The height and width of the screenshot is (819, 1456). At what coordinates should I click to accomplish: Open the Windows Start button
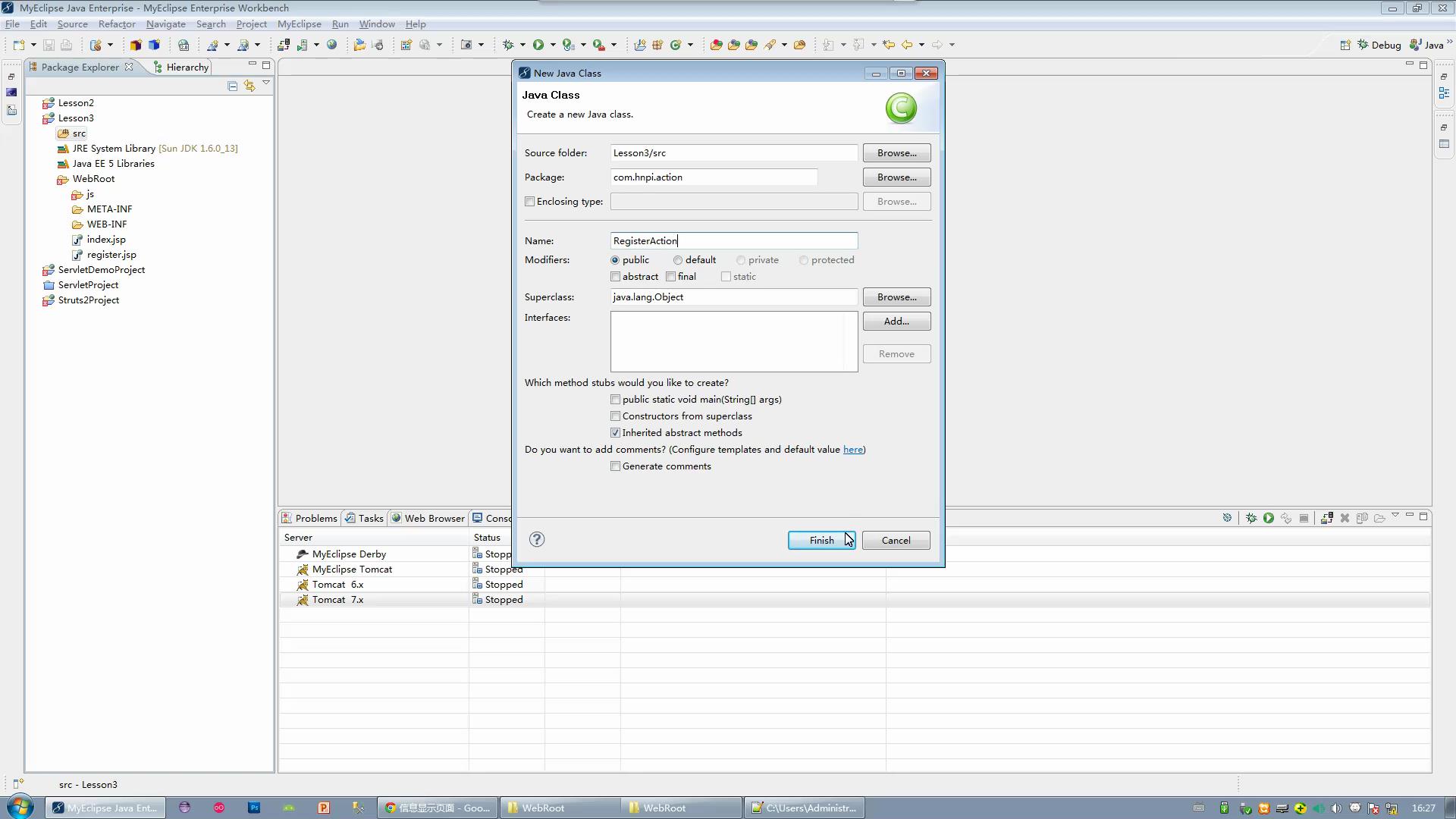20,807
